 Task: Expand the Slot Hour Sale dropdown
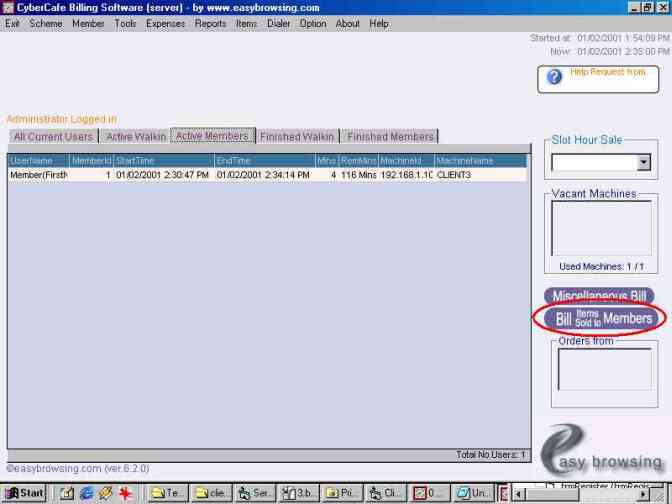[x=643, y=162]
